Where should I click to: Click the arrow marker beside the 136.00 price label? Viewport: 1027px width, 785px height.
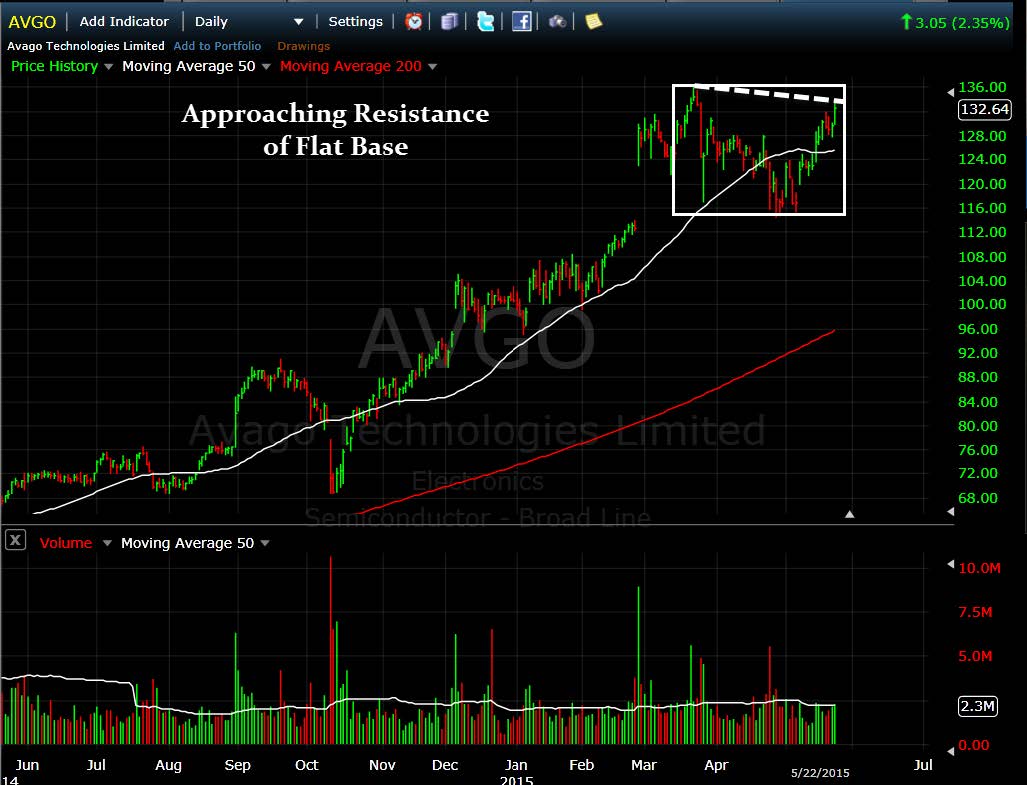tap(951, 92)
